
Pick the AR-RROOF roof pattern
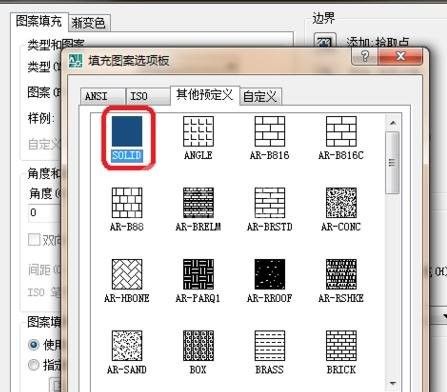click(x=270, y=274)
